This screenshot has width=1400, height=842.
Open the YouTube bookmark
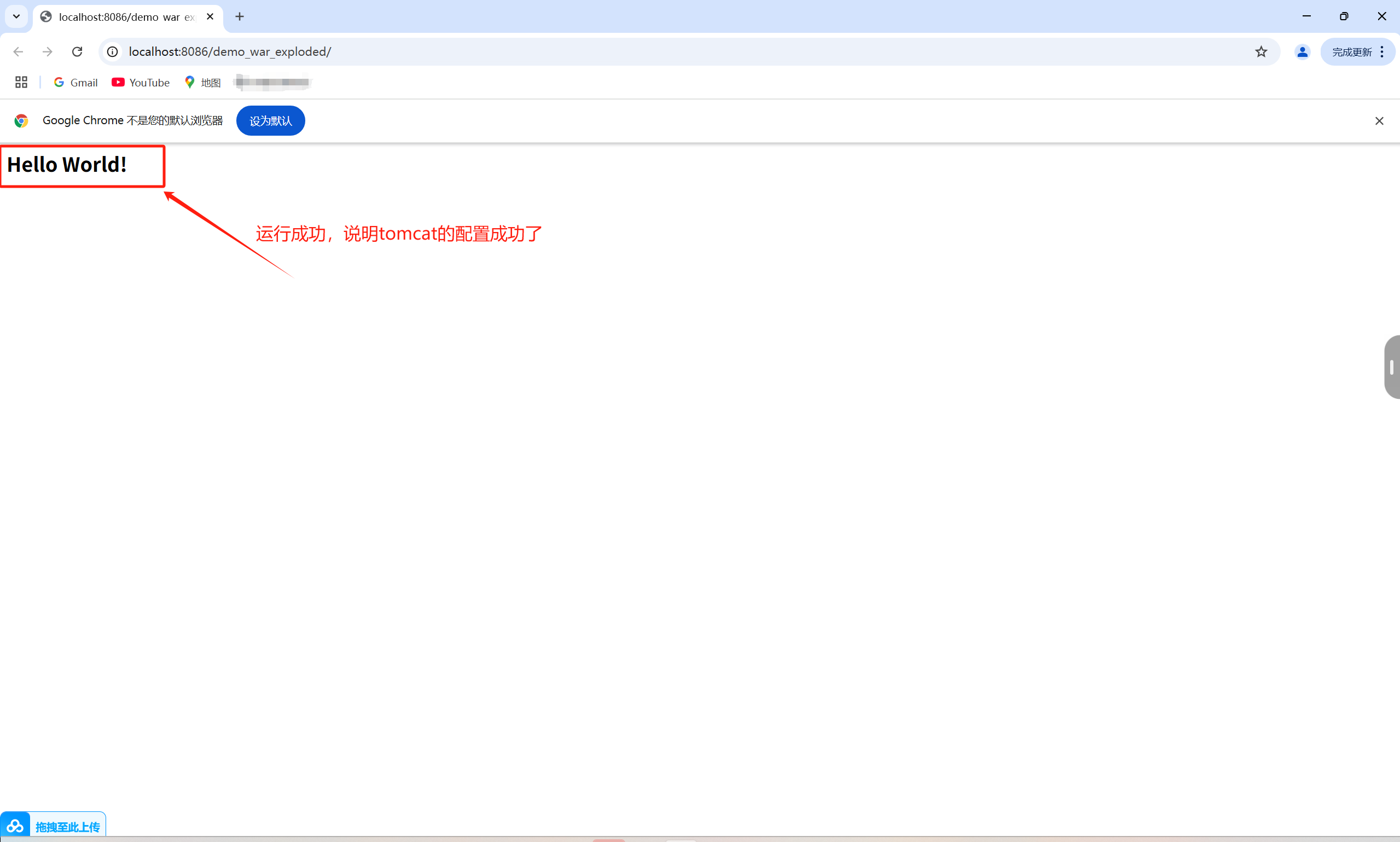coord(141,82)
